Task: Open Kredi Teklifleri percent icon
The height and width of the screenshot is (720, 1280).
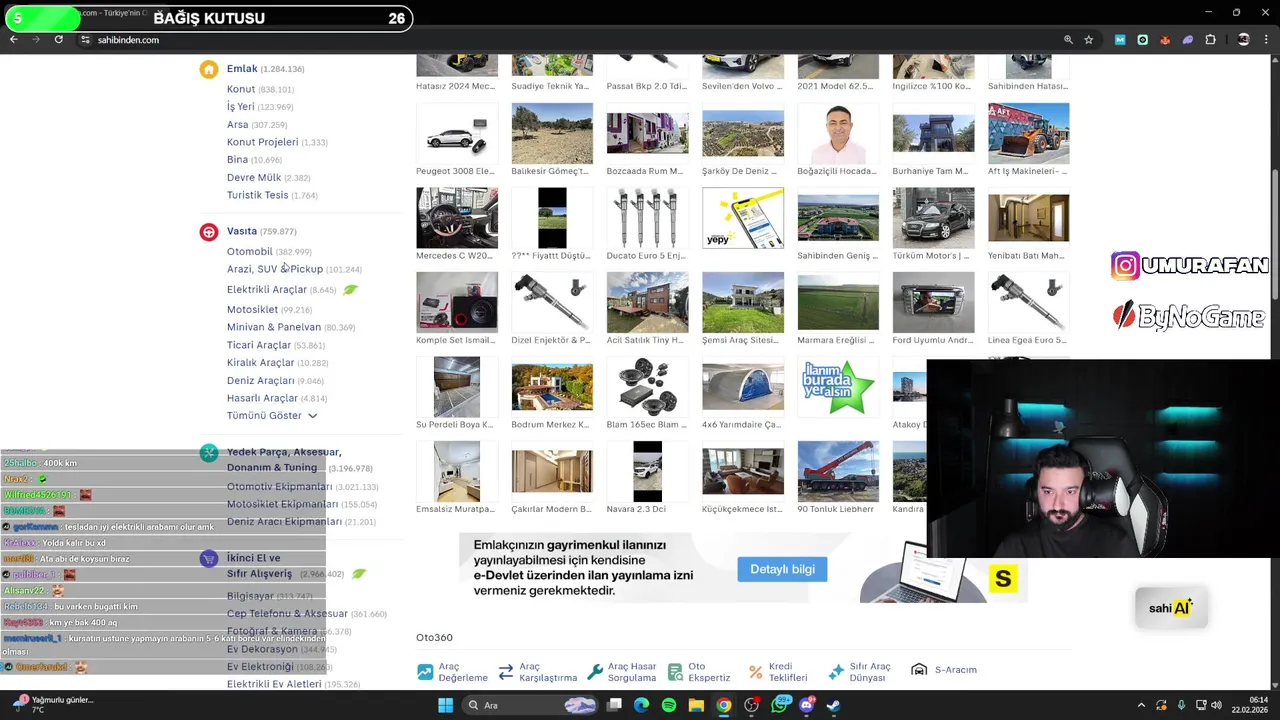Action: point(755,672)
